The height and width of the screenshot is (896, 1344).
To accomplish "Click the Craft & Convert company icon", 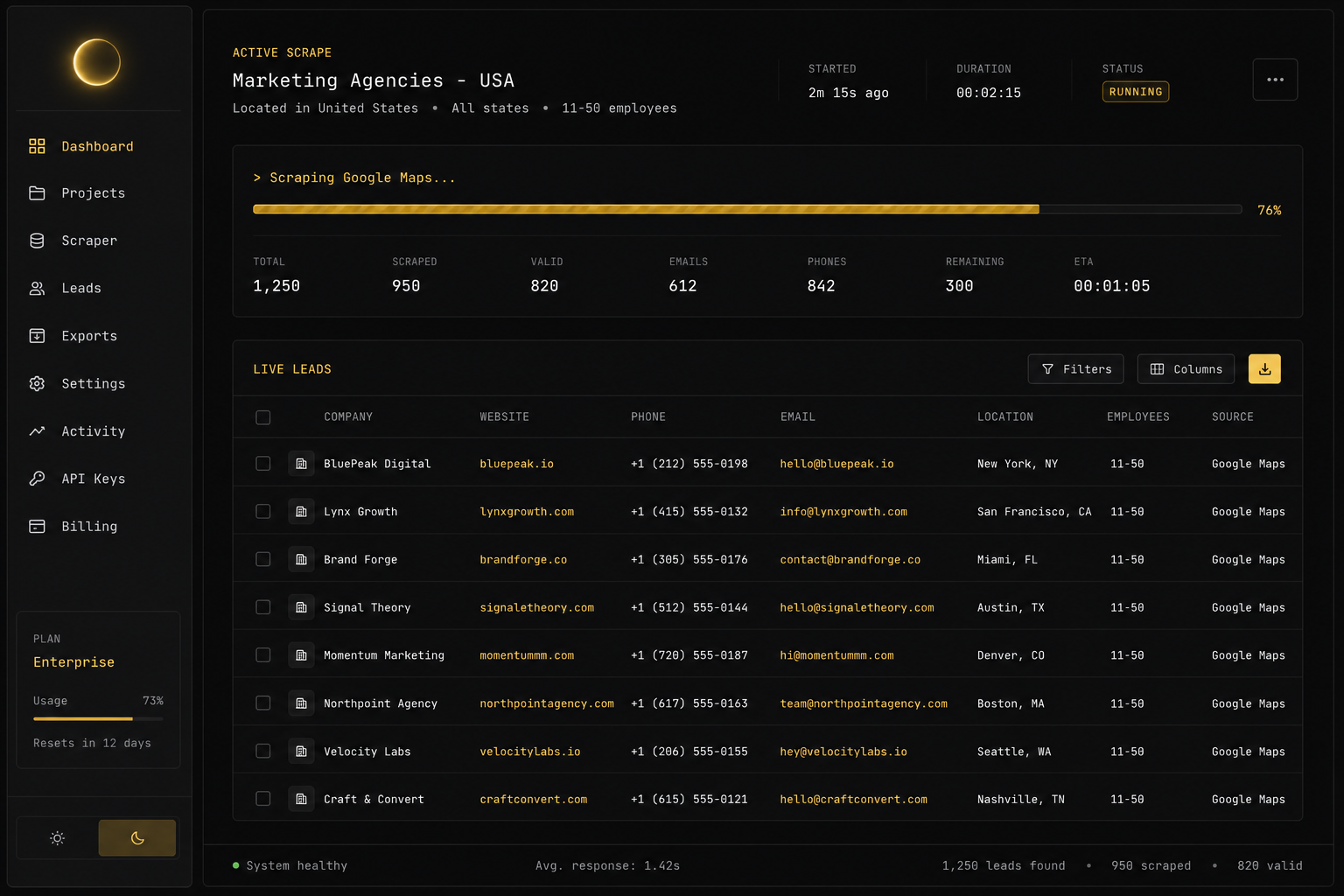I will (301, 799).
